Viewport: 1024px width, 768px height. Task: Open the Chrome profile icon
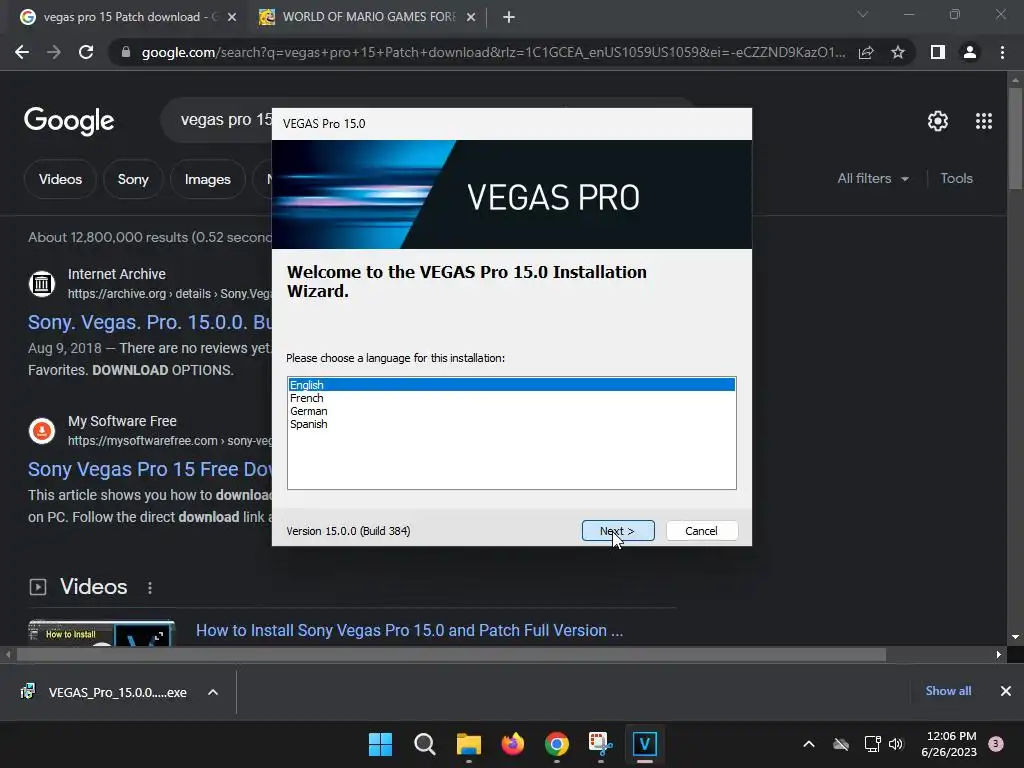click(x=970, y=52)
